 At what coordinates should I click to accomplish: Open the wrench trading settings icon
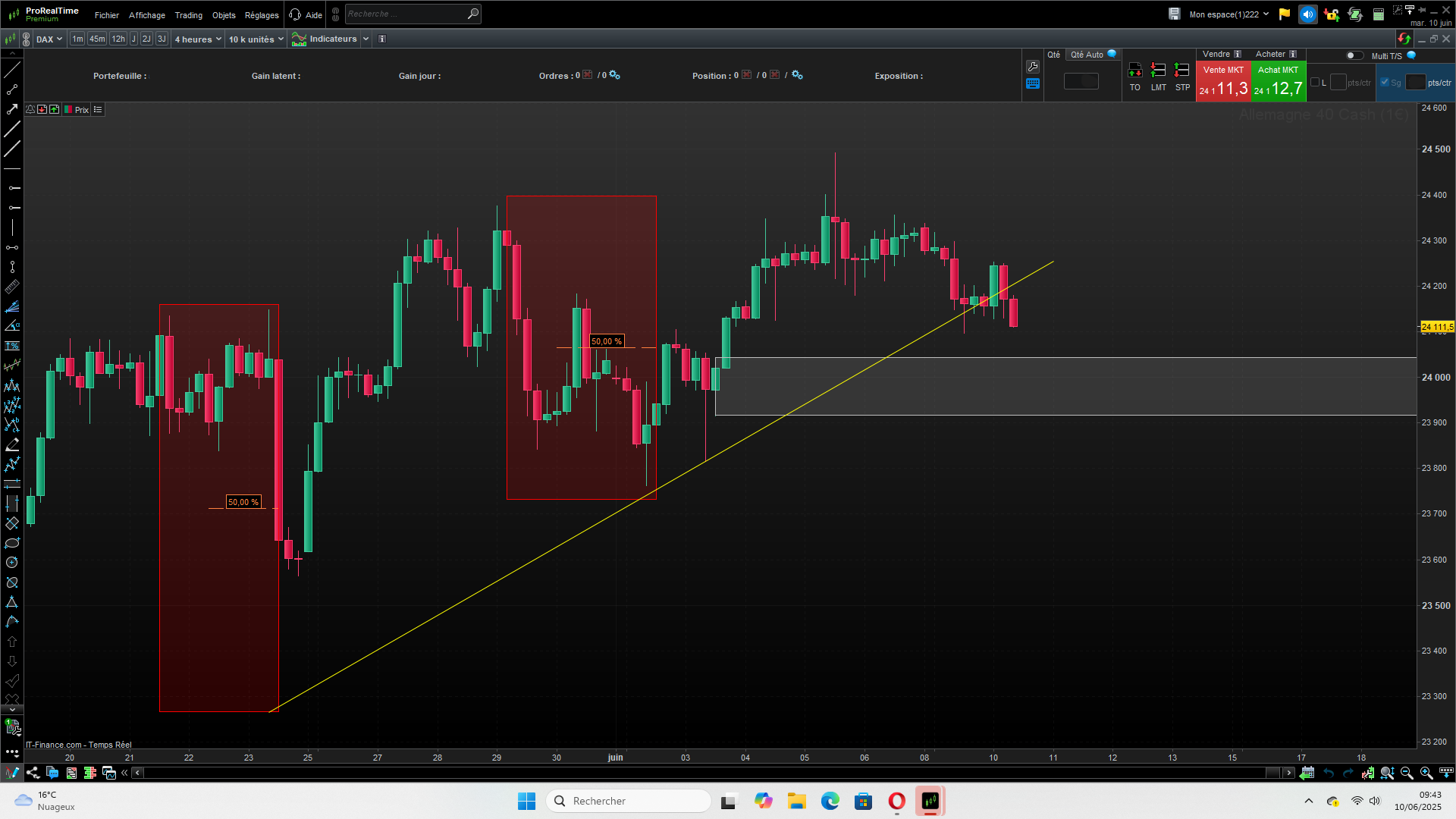pyautogui.click(x=1032, y=67)
